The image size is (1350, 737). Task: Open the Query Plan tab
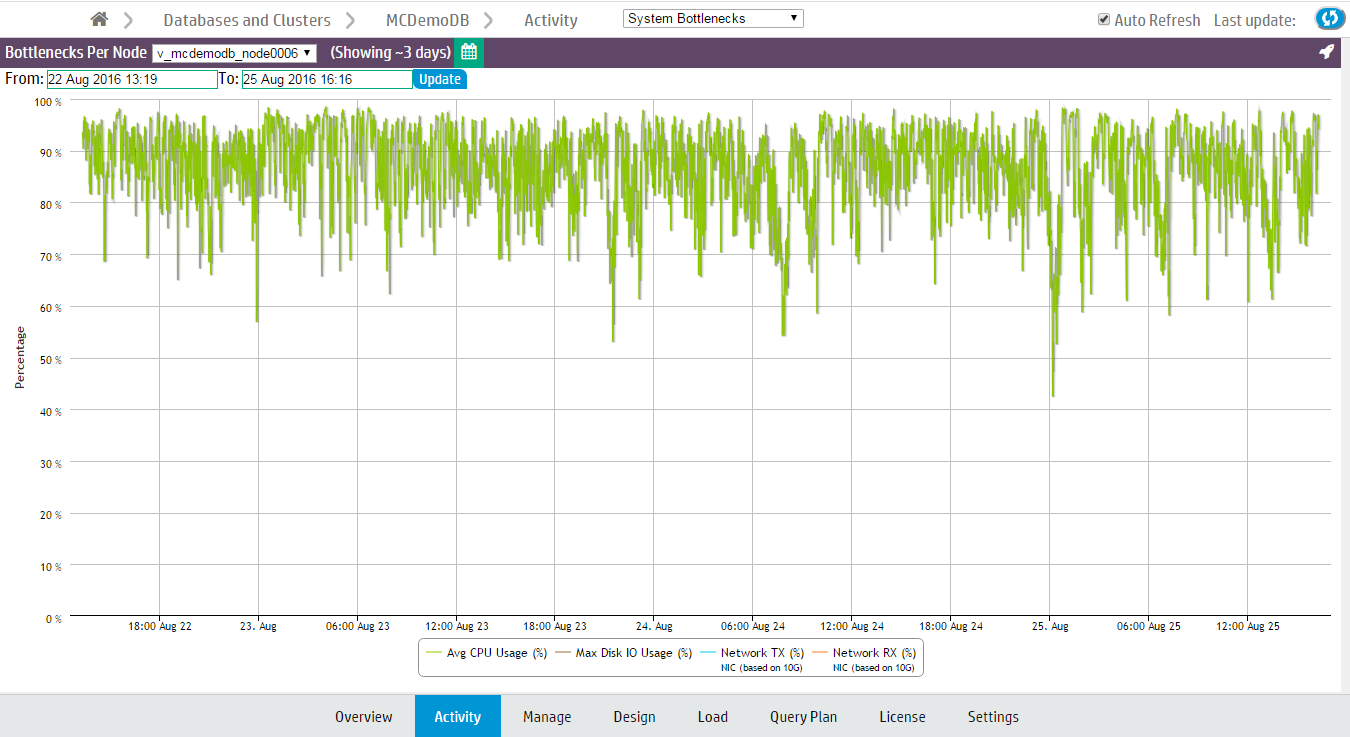click(803, 717)
